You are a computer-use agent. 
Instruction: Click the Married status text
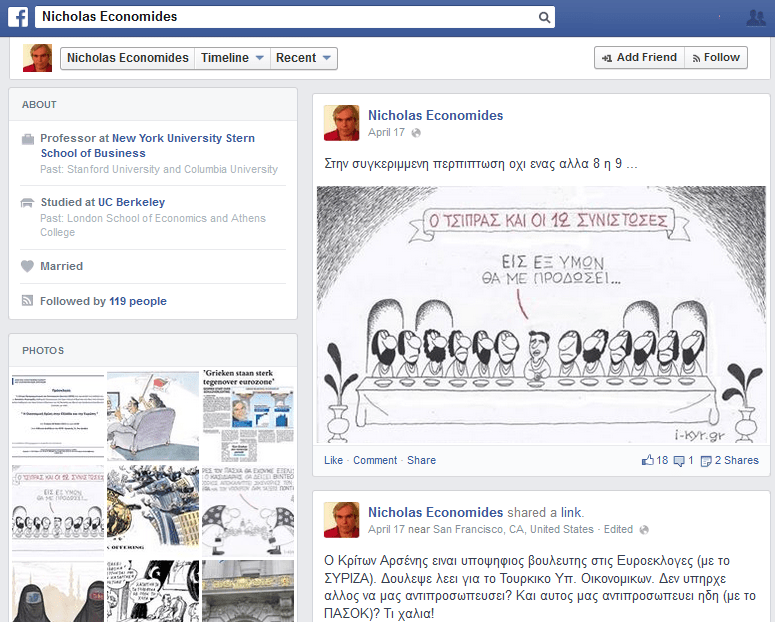tap(61, 266)
